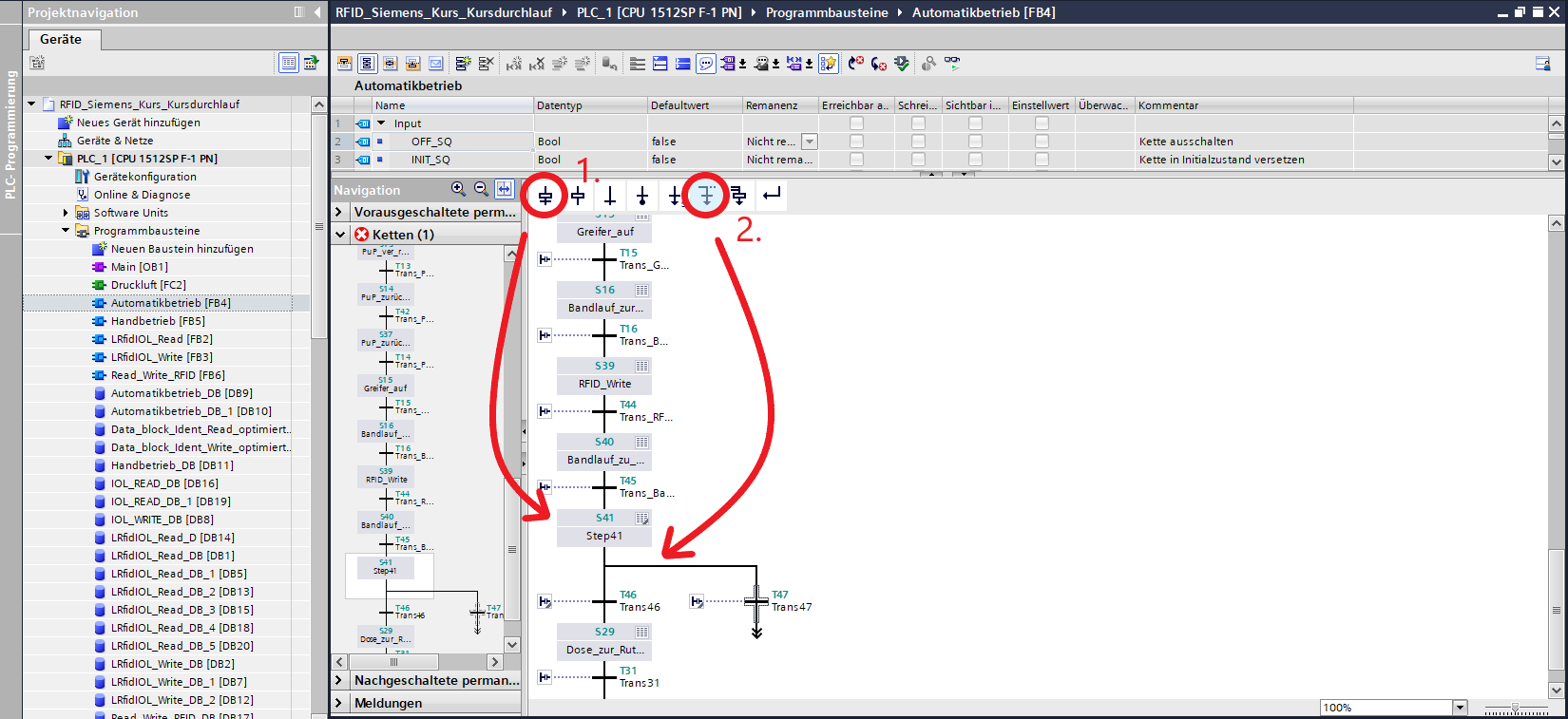This screenshot has width=1568, height=719.
Task: Zoom out on the Navigation panel
Action: pos(481,189)
